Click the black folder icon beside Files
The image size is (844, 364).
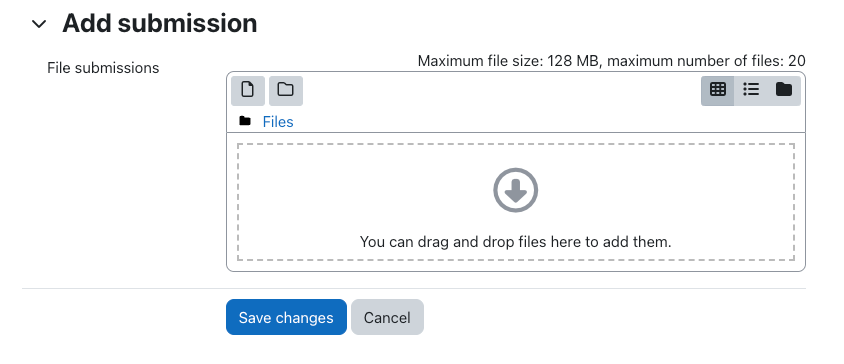[245, 121]
